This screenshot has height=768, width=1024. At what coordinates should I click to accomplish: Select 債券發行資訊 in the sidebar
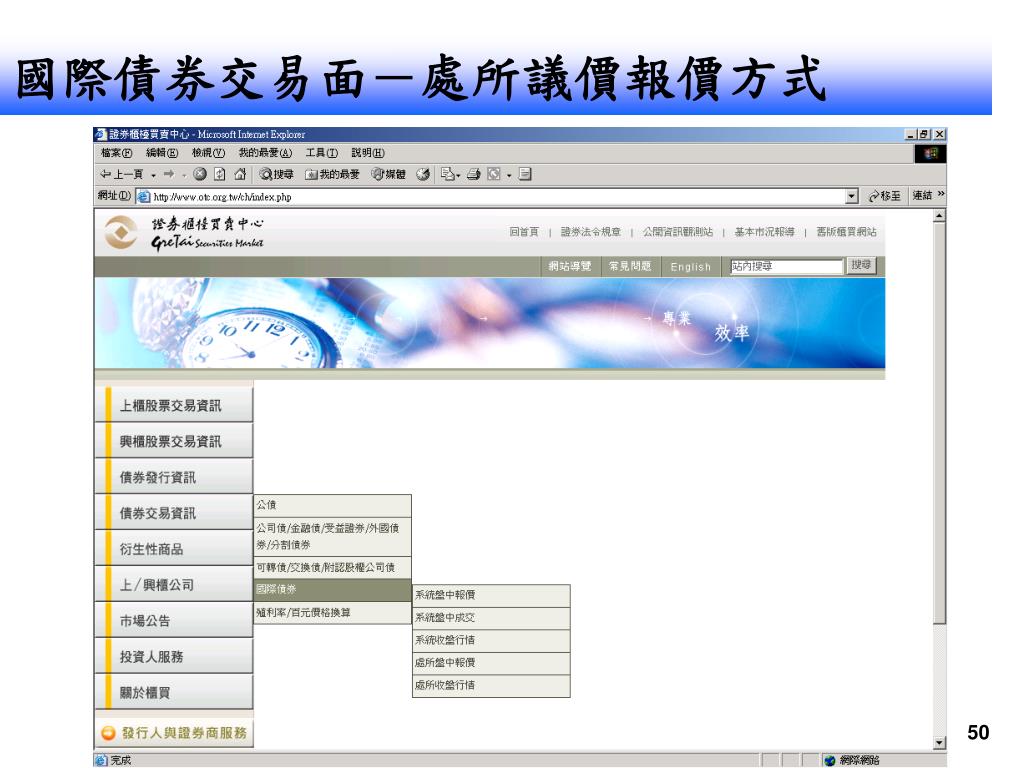coord(174,477)
